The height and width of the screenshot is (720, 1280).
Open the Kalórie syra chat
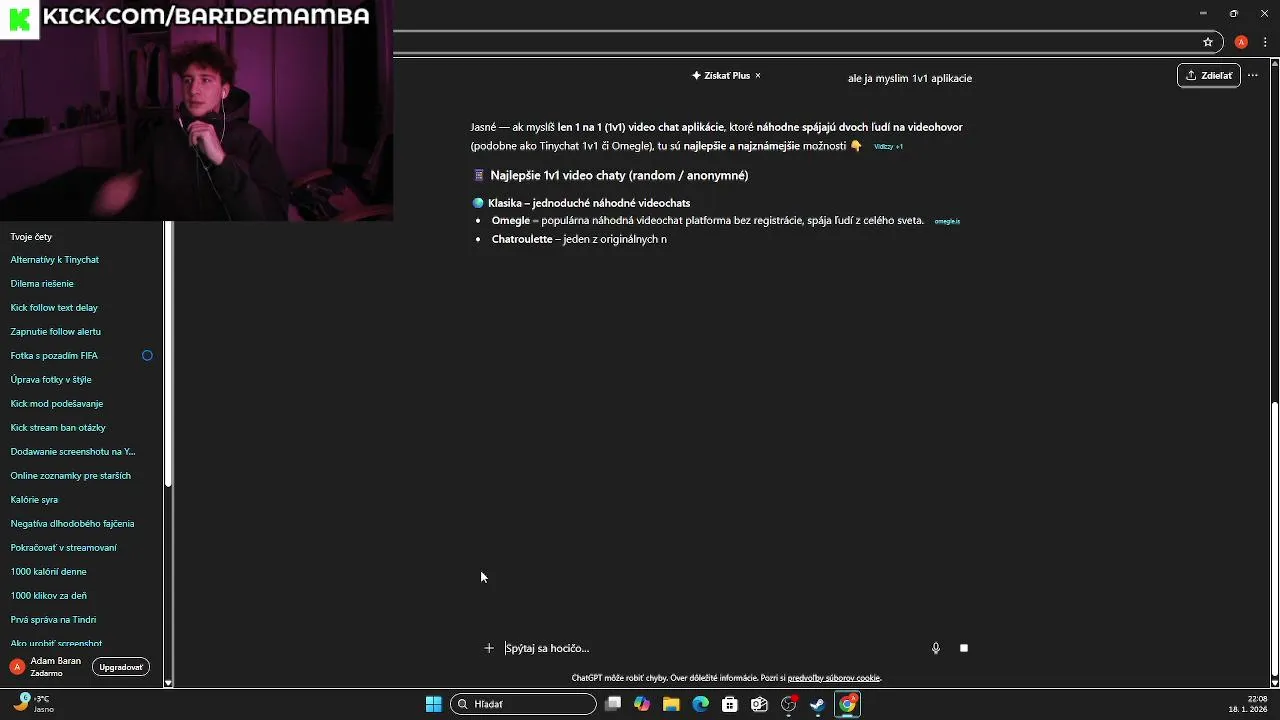tap(34, 500)
